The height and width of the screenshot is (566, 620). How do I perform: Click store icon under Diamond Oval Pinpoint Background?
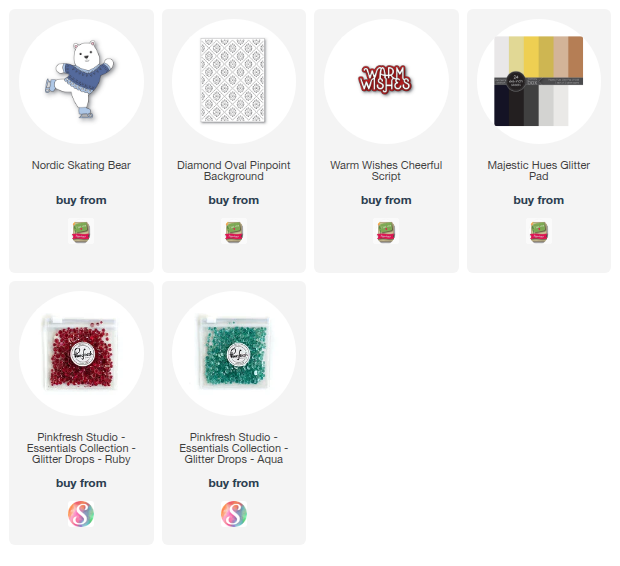tap(234, 231)
